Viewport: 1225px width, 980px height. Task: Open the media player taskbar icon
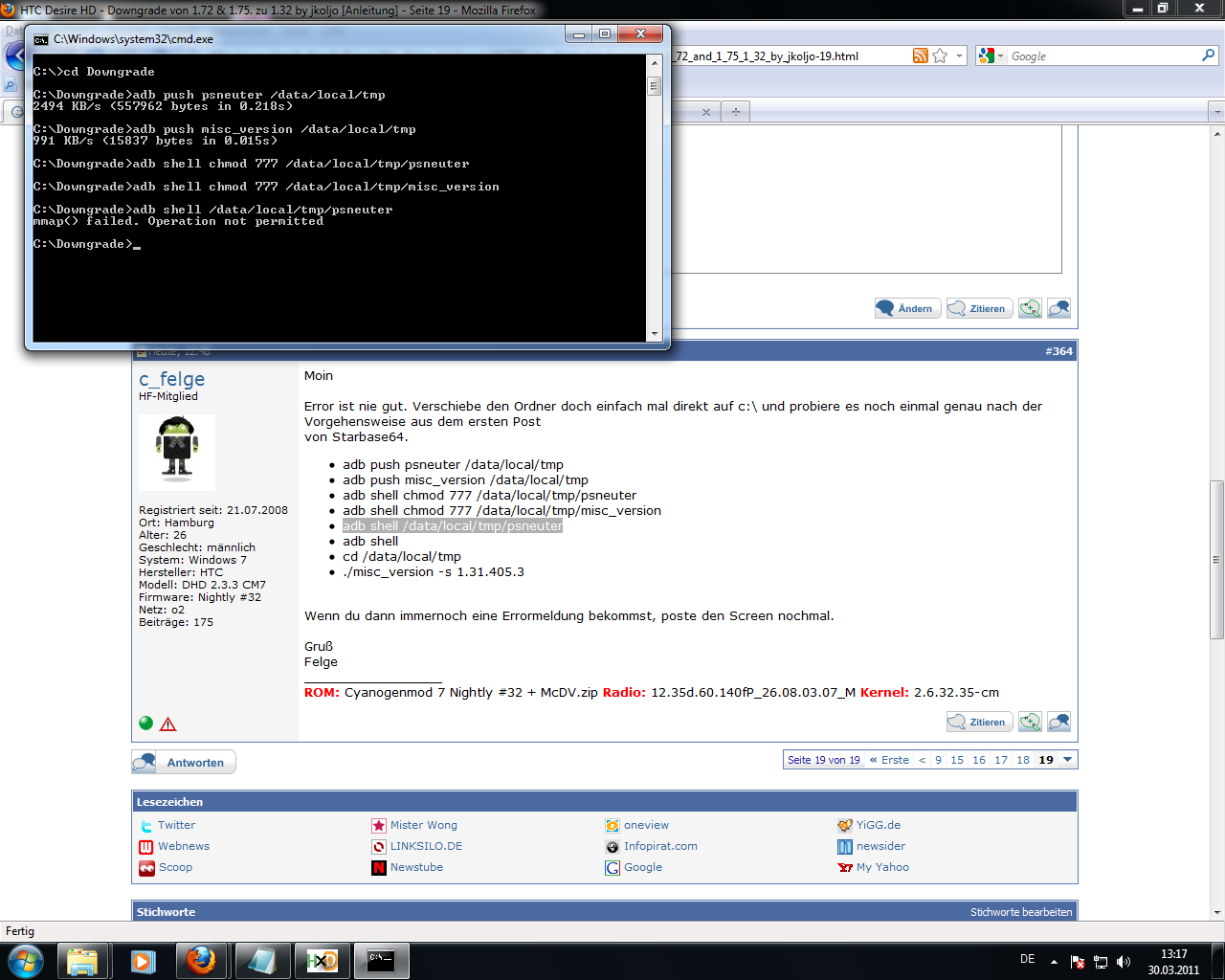(x=143, y=960)
